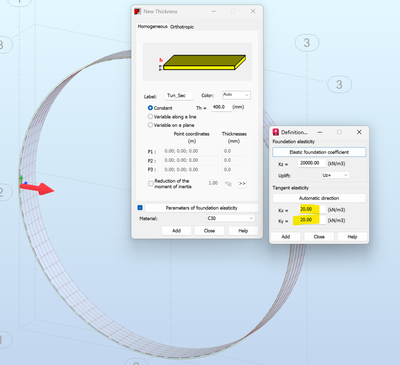Image resolution: width=400 pixels, height=365 pixels.
Task: Open the Color dropdown set to Auto
Action: point(236,95)
